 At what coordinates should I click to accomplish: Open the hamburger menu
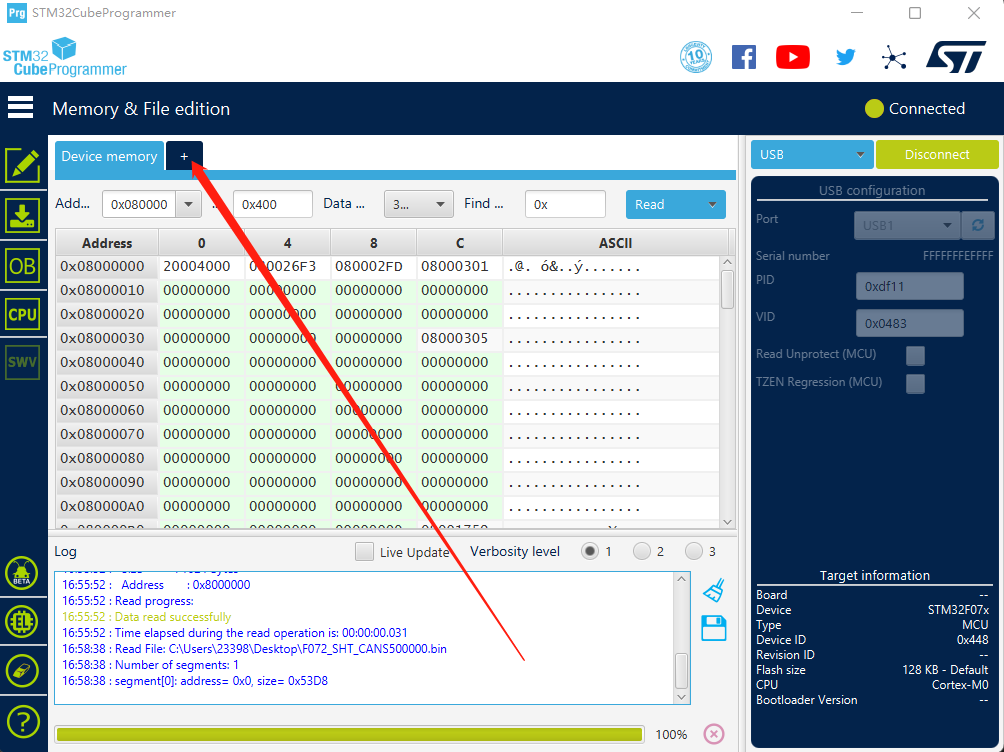coord(20,108)
